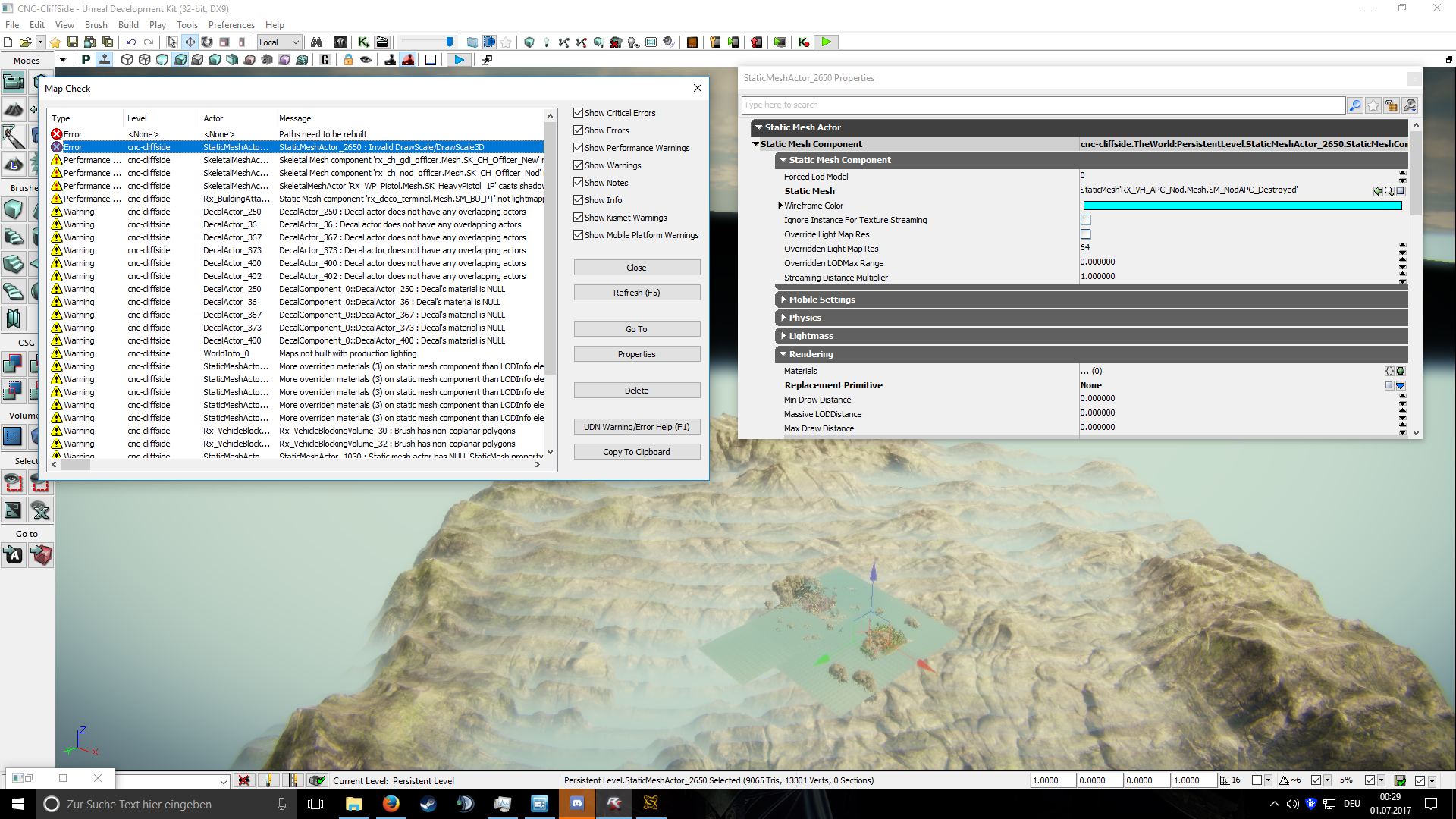This screenshot has height=819, width=1456.
Task: Click the Copy To Clipboard button
Action: pos(637,452)
